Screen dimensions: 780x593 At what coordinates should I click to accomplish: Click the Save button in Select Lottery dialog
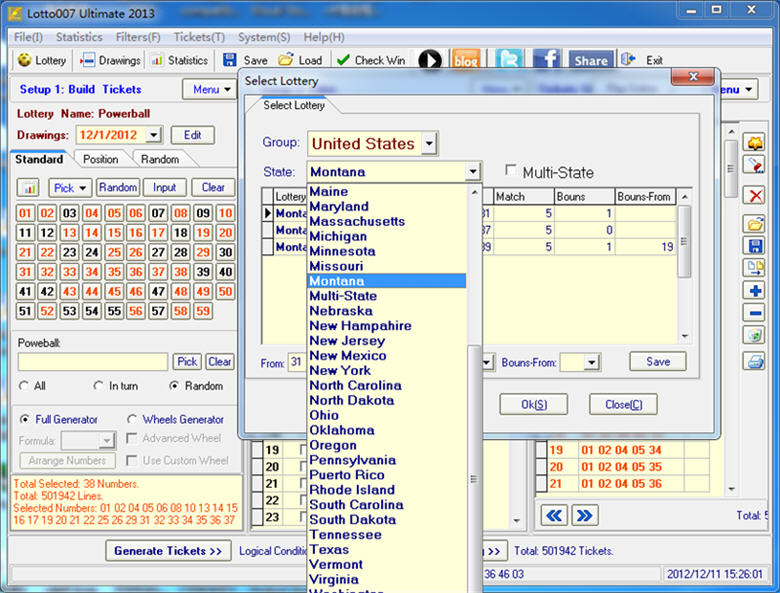point(658,362)
